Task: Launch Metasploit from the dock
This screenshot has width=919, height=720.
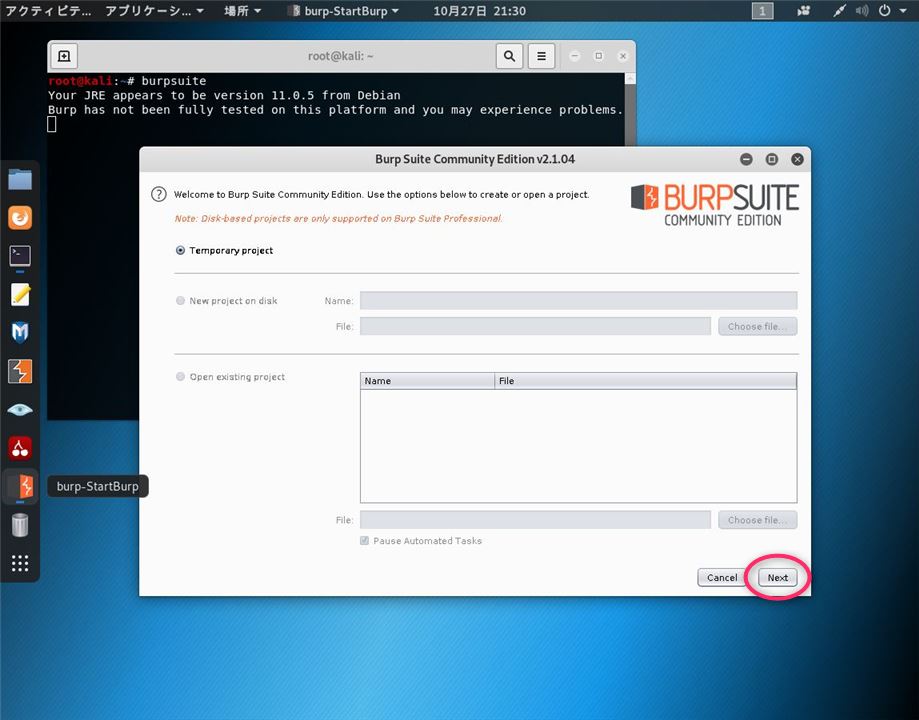Action: coord(20,333)
